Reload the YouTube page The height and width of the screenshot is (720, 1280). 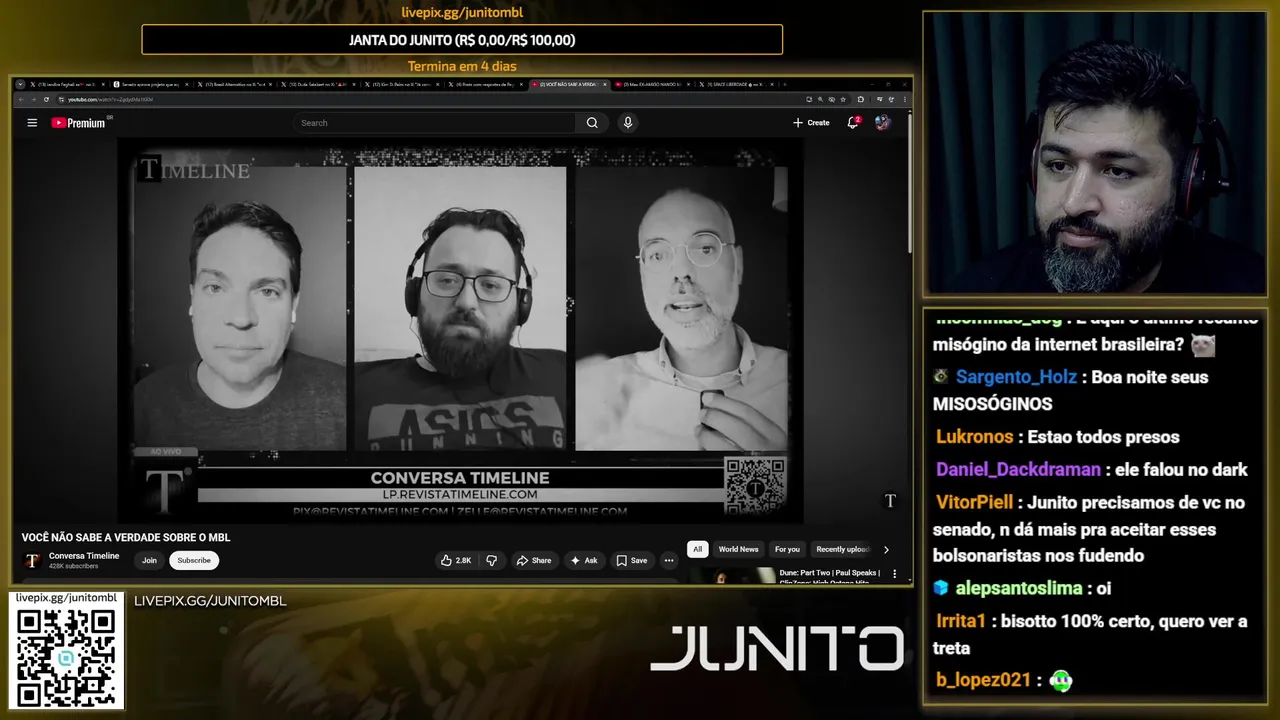pyautogui.click(x=46, y=100)
